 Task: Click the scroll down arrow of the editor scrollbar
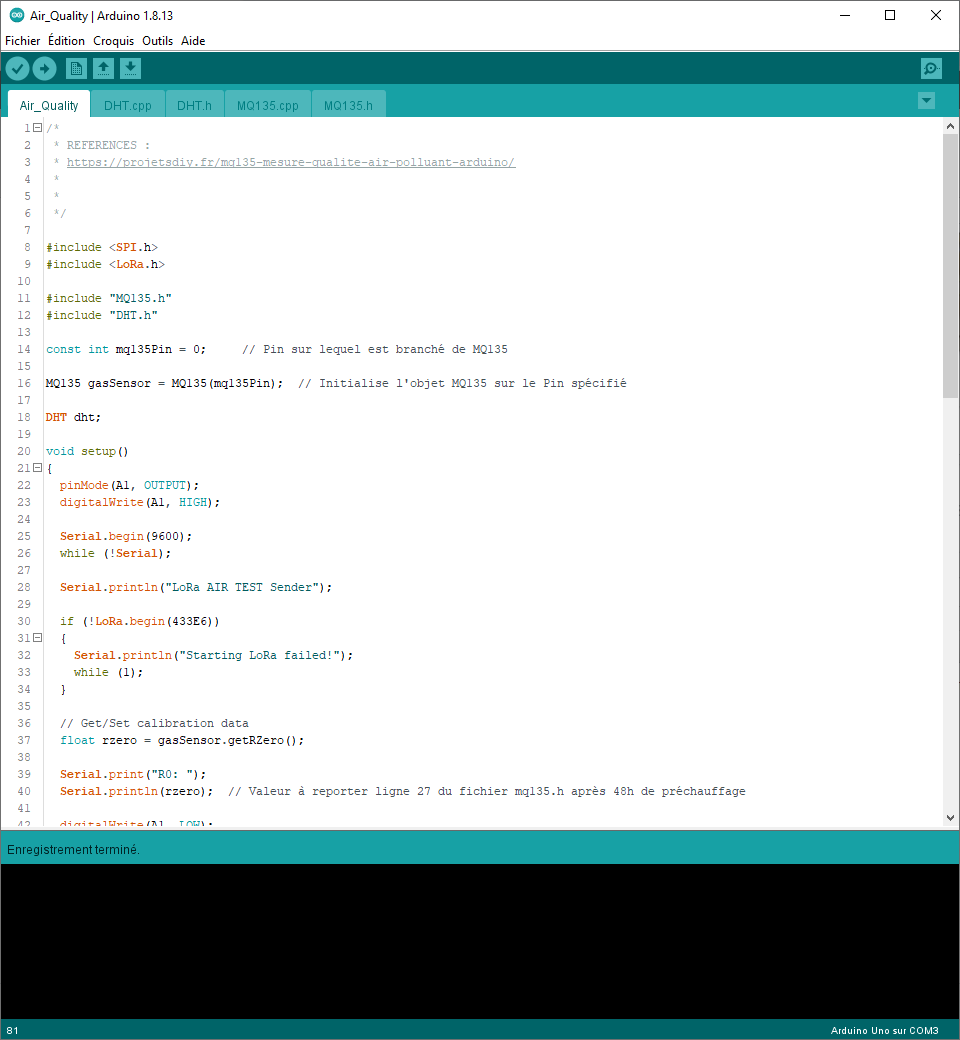(950, 817)
